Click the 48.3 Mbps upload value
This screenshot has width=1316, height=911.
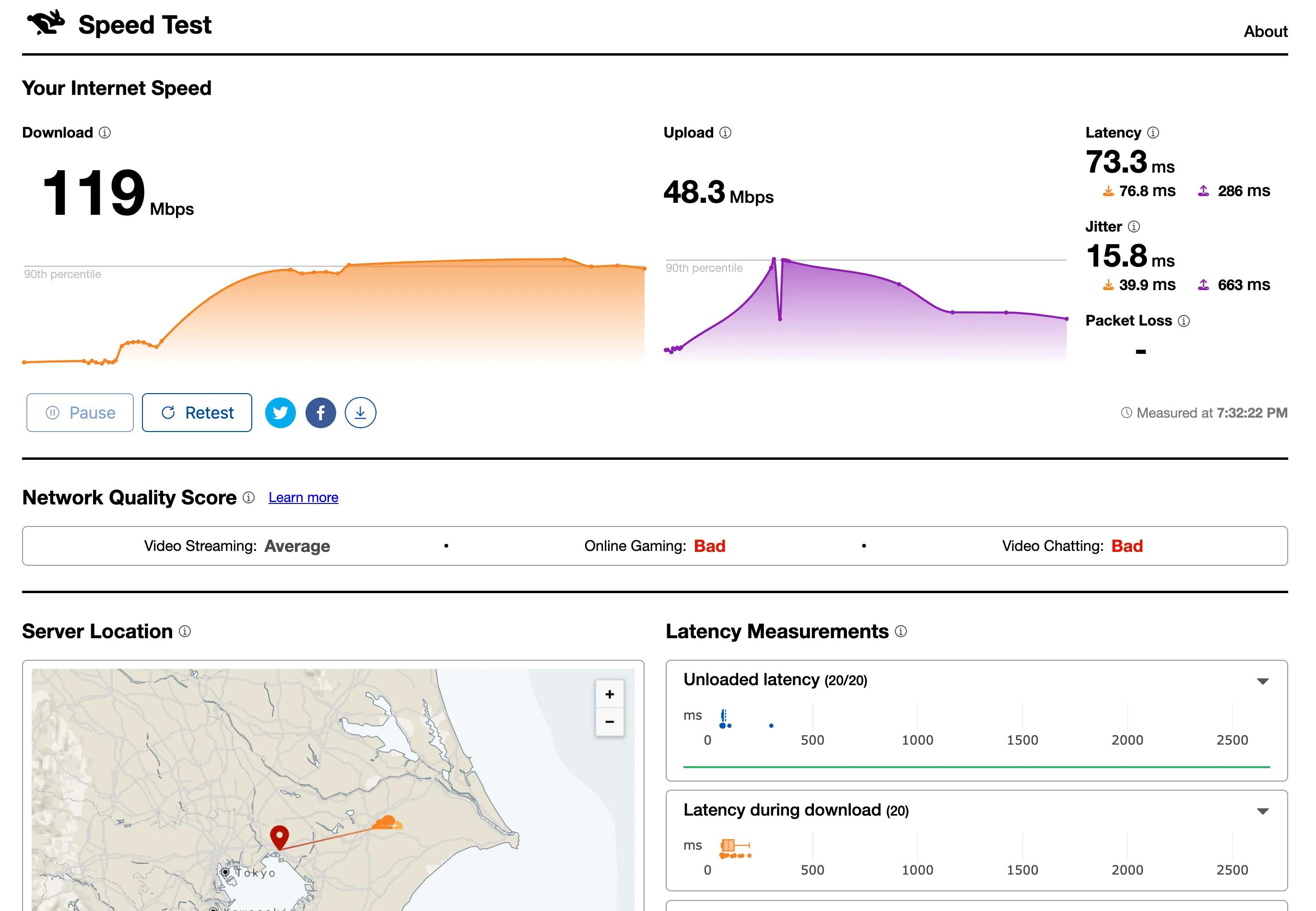tap(718, 192)
